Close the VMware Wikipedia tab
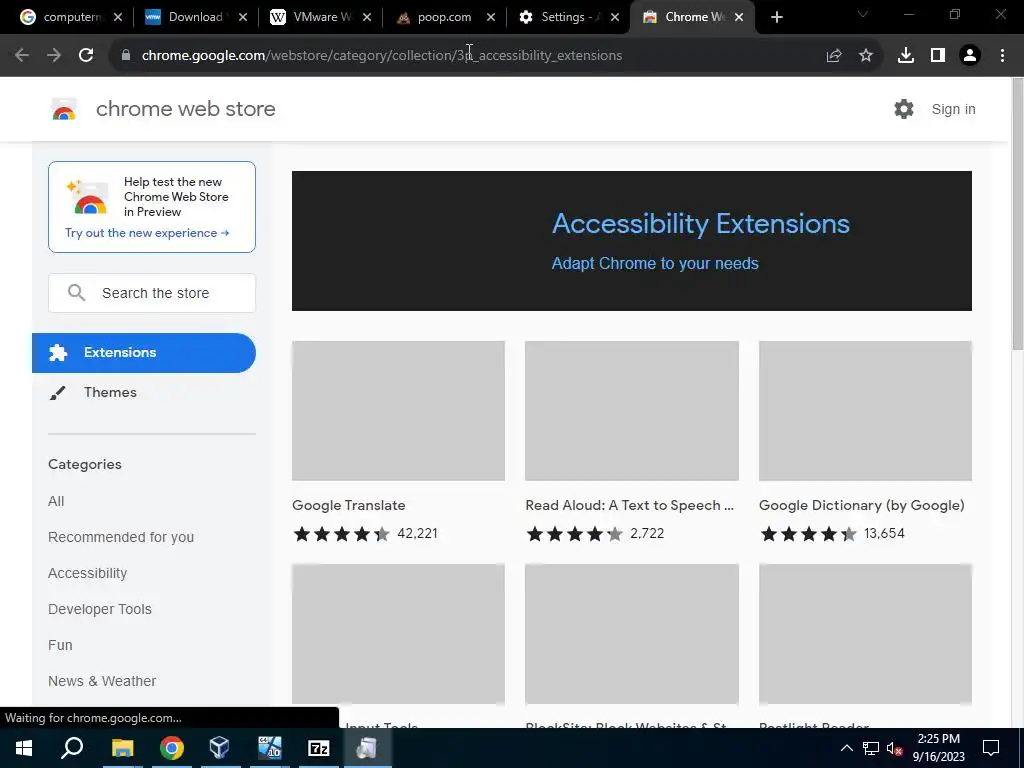Image resolution: width=1024 pixels, height=768 pixels. (x=367, y=18)
